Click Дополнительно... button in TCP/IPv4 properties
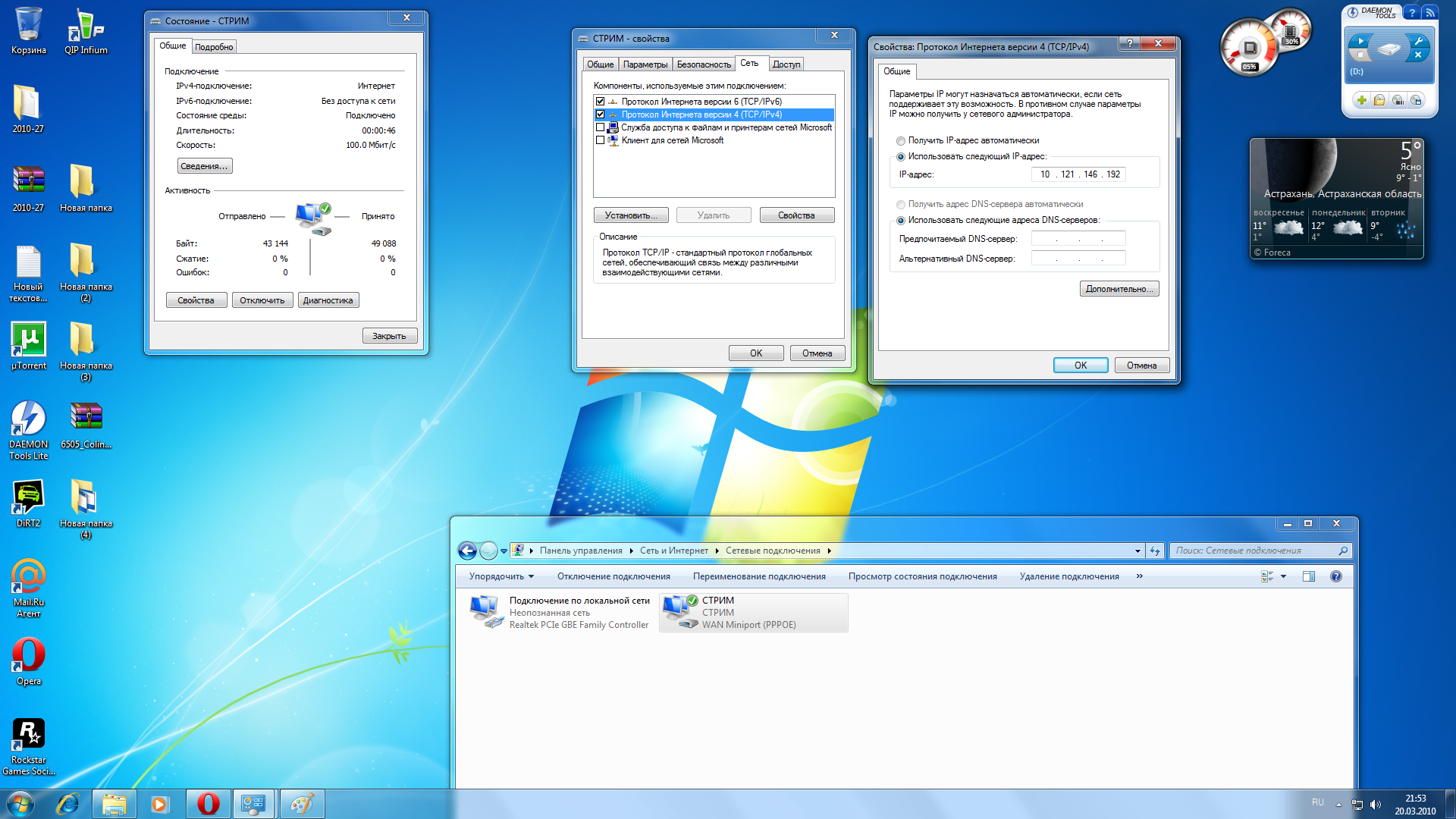The image size is (1456, 819). [1119, 289]
